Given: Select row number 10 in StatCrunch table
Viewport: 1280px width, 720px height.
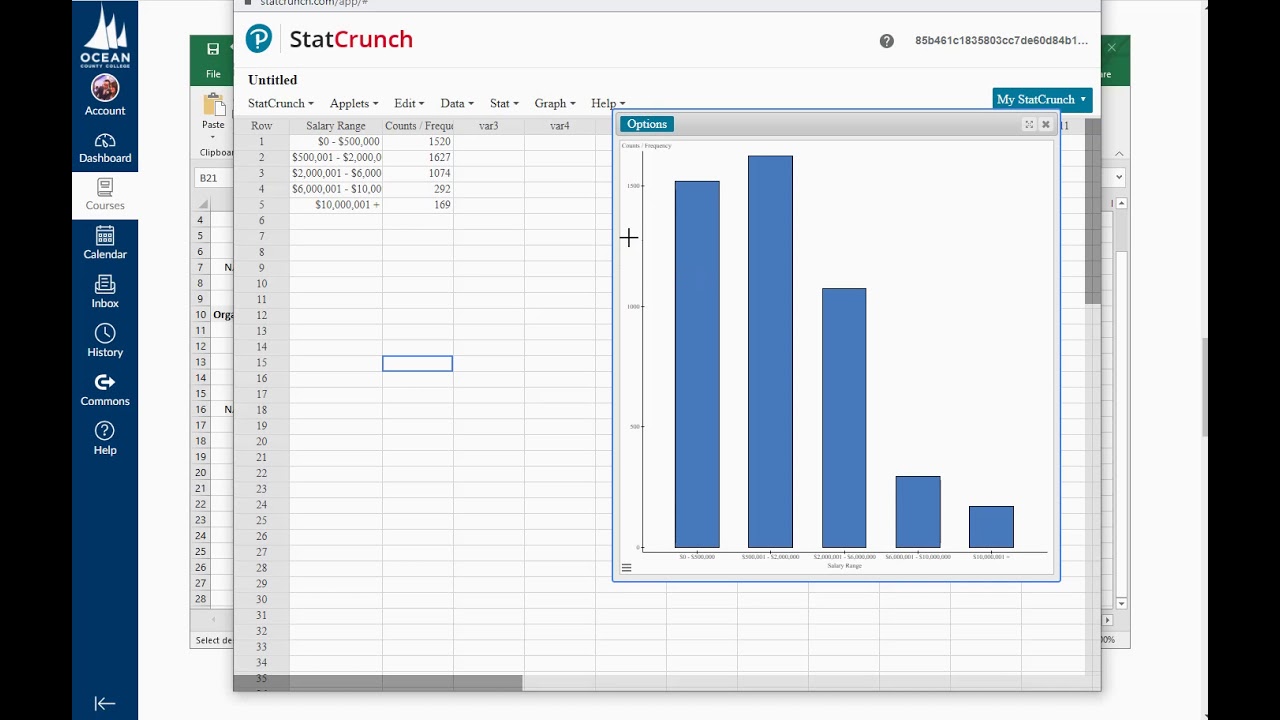Looking at the screenshot, I should [x=262, y=284].
